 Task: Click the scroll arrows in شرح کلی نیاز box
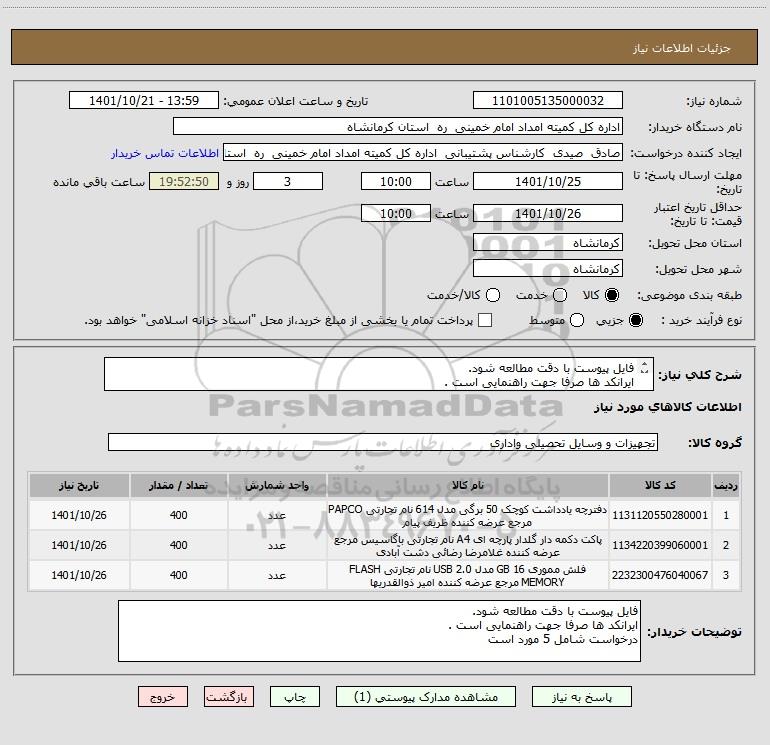(x=645, y=367)
